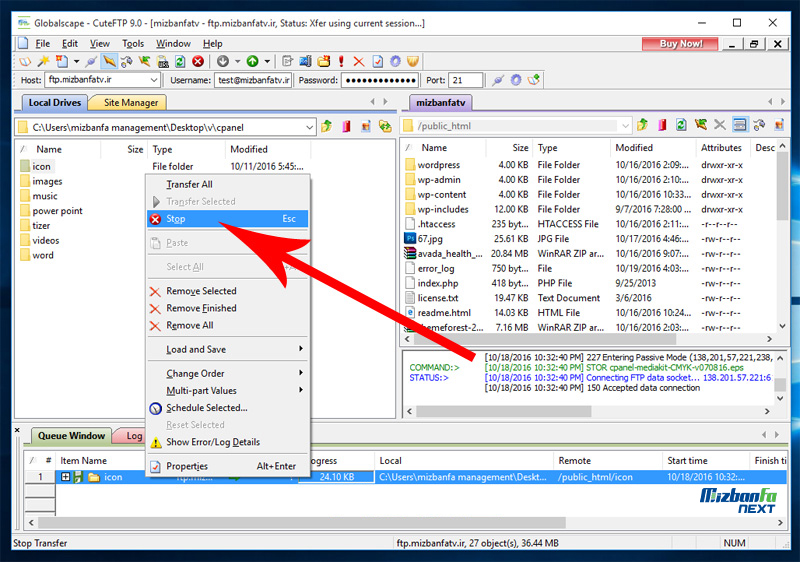The height and width of the screenshot is (562, 800).
Task: Open the local path dropdown list
Action: [309, 127]
